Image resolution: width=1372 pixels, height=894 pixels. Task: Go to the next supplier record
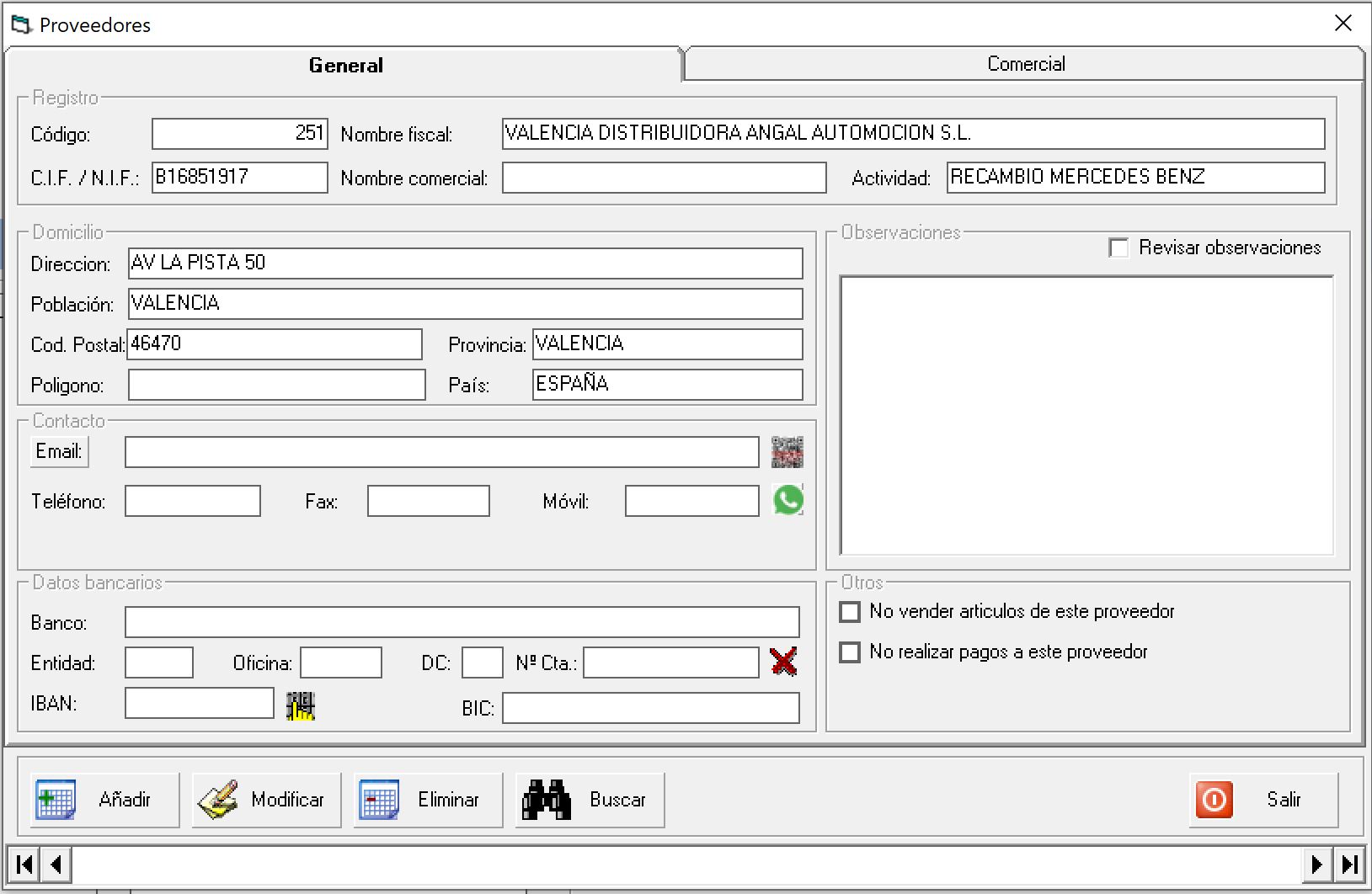coord(1316,865)
